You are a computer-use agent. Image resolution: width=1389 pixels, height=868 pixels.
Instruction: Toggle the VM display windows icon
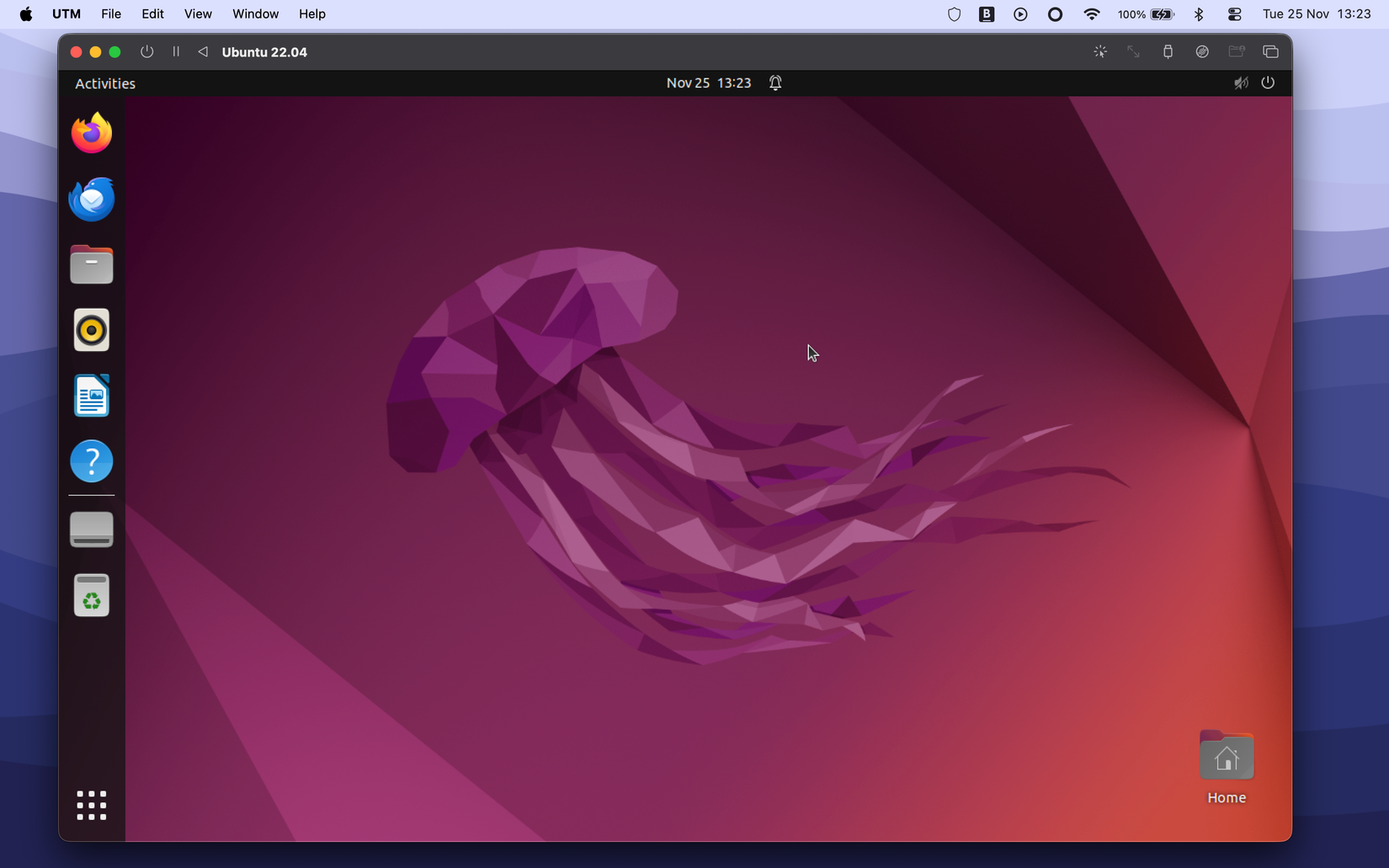coord(1269,51)
